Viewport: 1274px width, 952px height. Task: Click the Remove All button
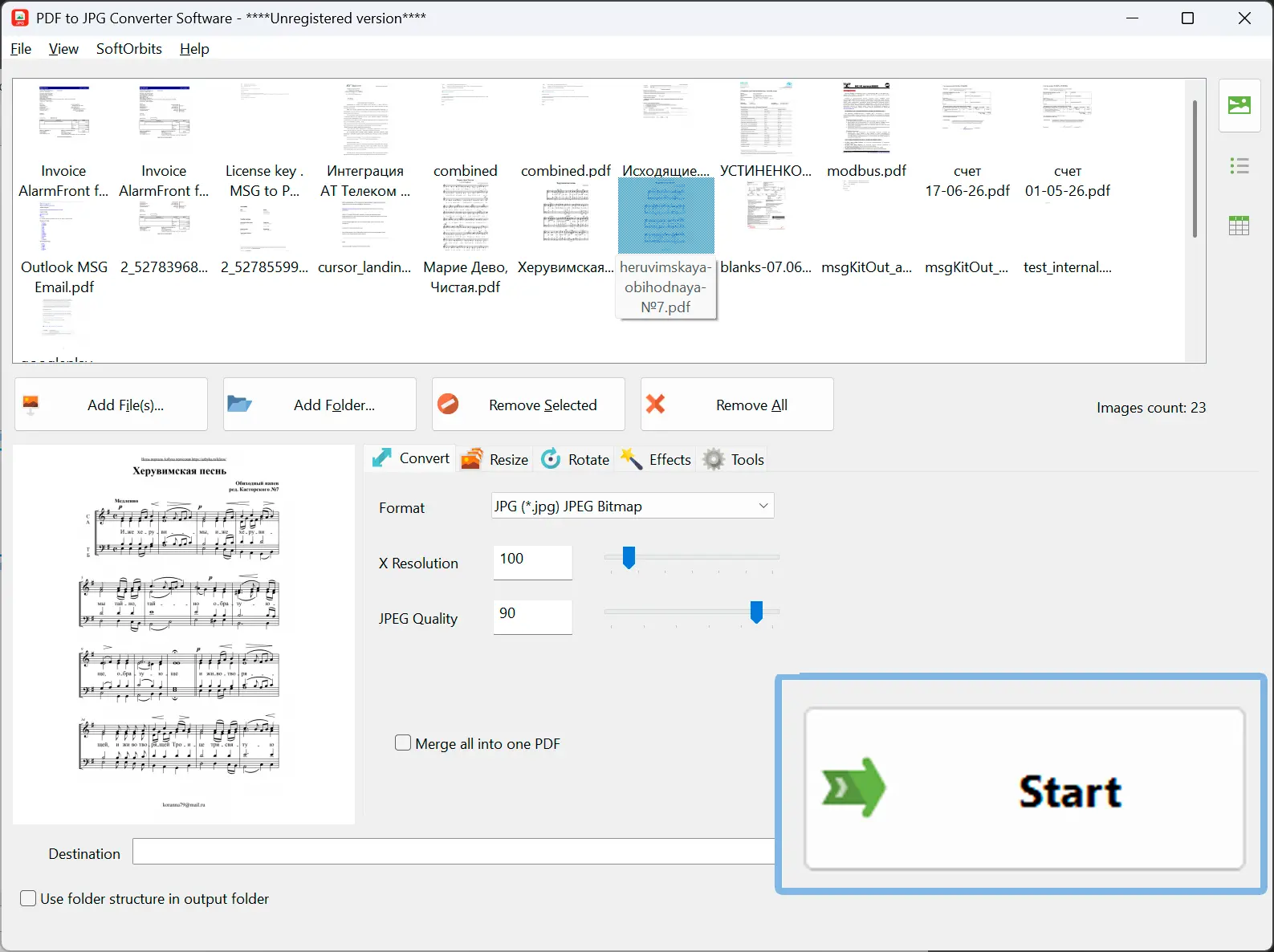point(737,405)
